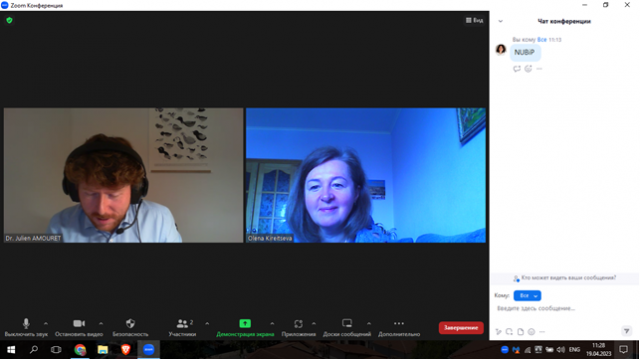Screen dimensions: 640x360
Task: Open Windows notification center
Action: (623, 350)
